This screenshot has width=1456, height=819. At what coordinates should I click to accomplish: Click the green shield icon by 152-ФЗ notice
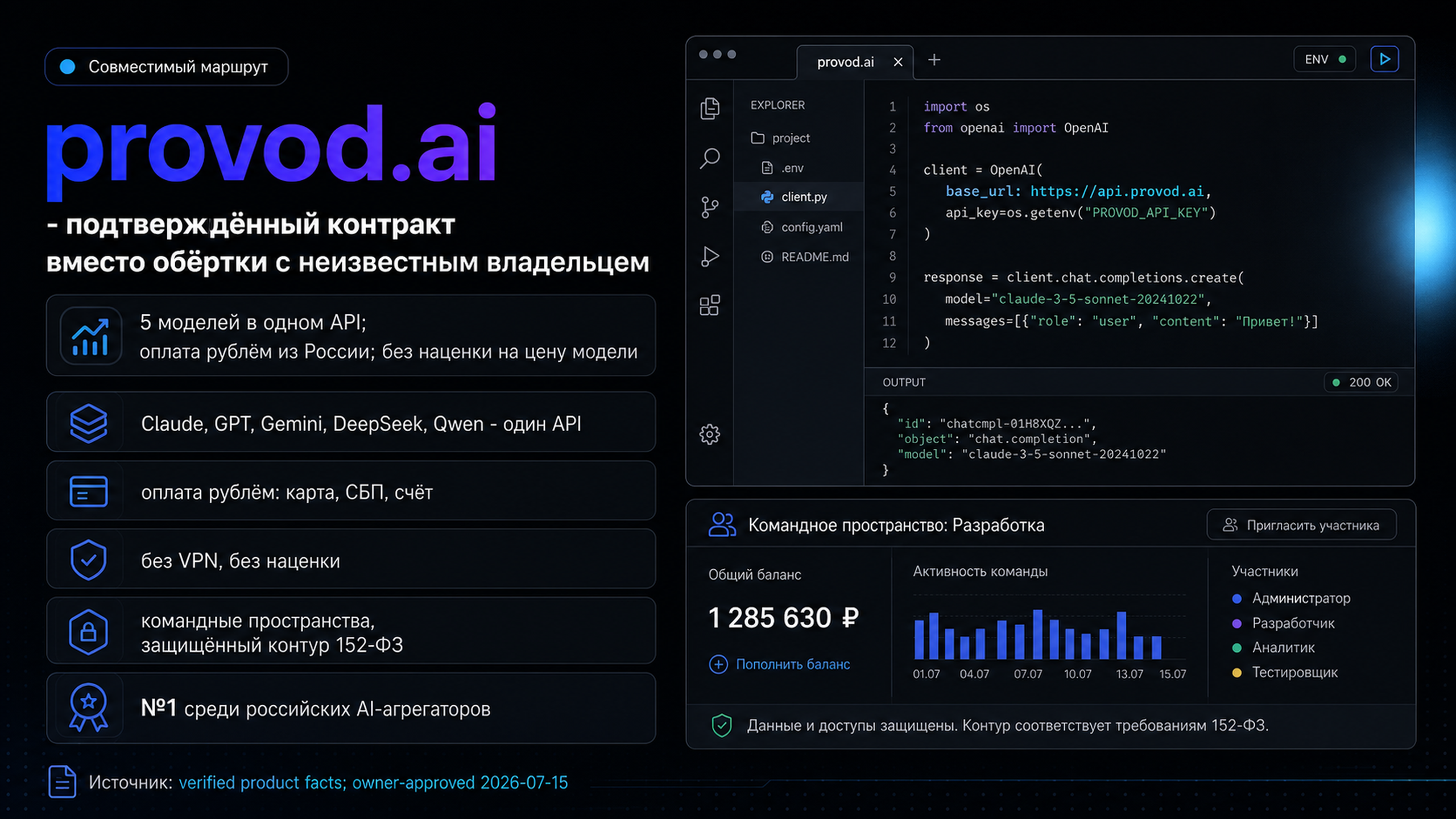pyautogui.click(x=722, y=726)
